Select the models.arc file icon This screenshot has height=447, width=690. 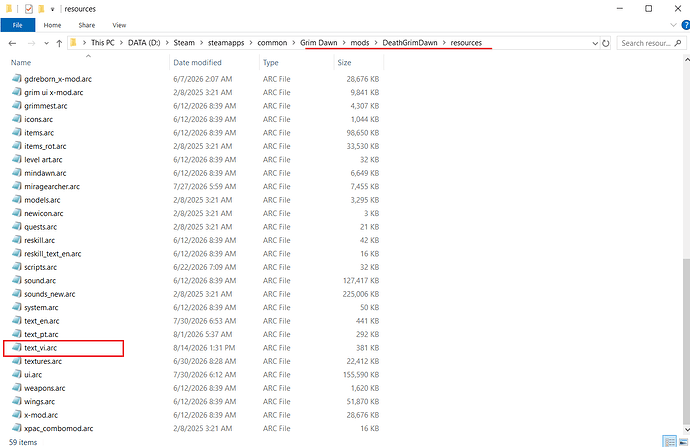(17, 199)
